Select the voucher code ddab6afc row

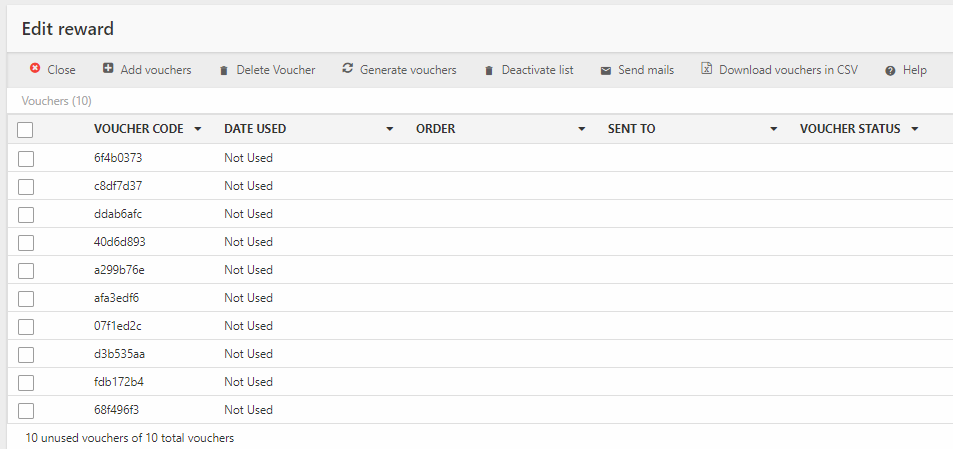(x=118, y=214)
